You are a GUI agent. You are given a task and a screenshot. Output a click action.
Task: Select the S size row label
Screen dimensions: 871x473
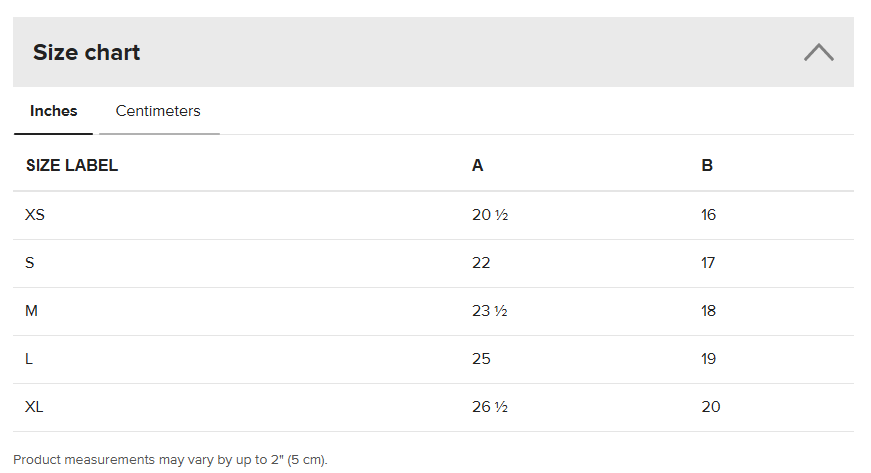coord(30,263)
